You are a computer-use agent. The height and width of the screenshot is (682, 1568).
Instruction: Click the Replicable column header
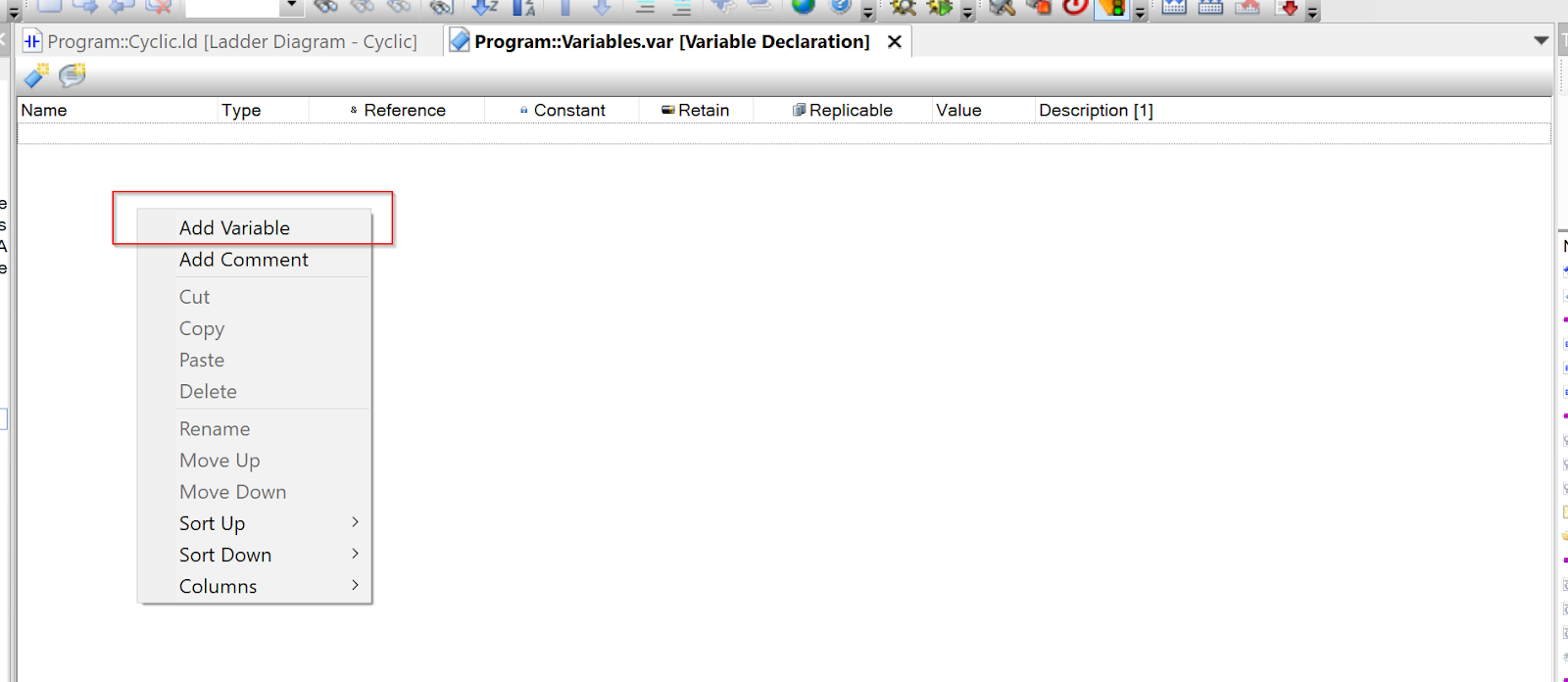tap(843, 110)
